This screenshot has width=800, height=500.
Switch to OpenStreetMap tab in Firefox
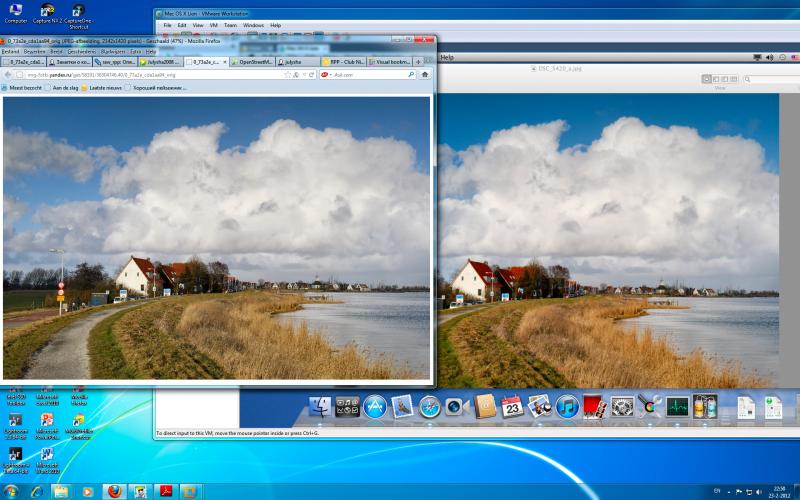252,62
